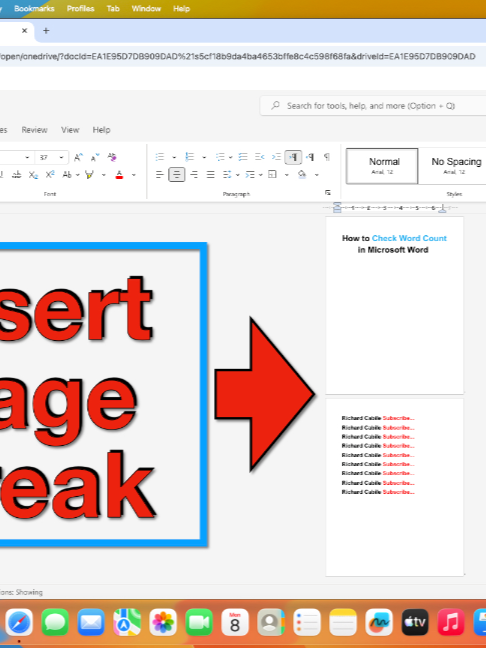The height and width of the screenshot is (648, 486).
Task: Open Tab menu in menu bar
Action: tap(113, 8)
